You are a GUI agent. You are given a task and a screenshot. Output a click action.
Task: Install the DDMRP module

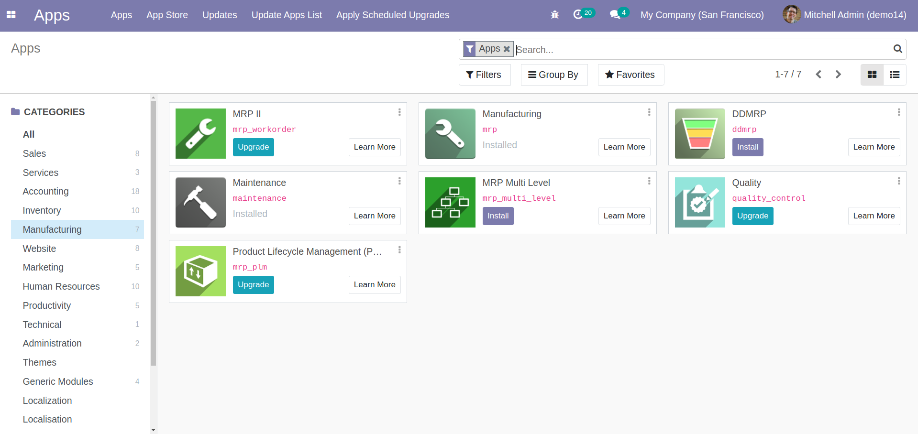(748, 147)
